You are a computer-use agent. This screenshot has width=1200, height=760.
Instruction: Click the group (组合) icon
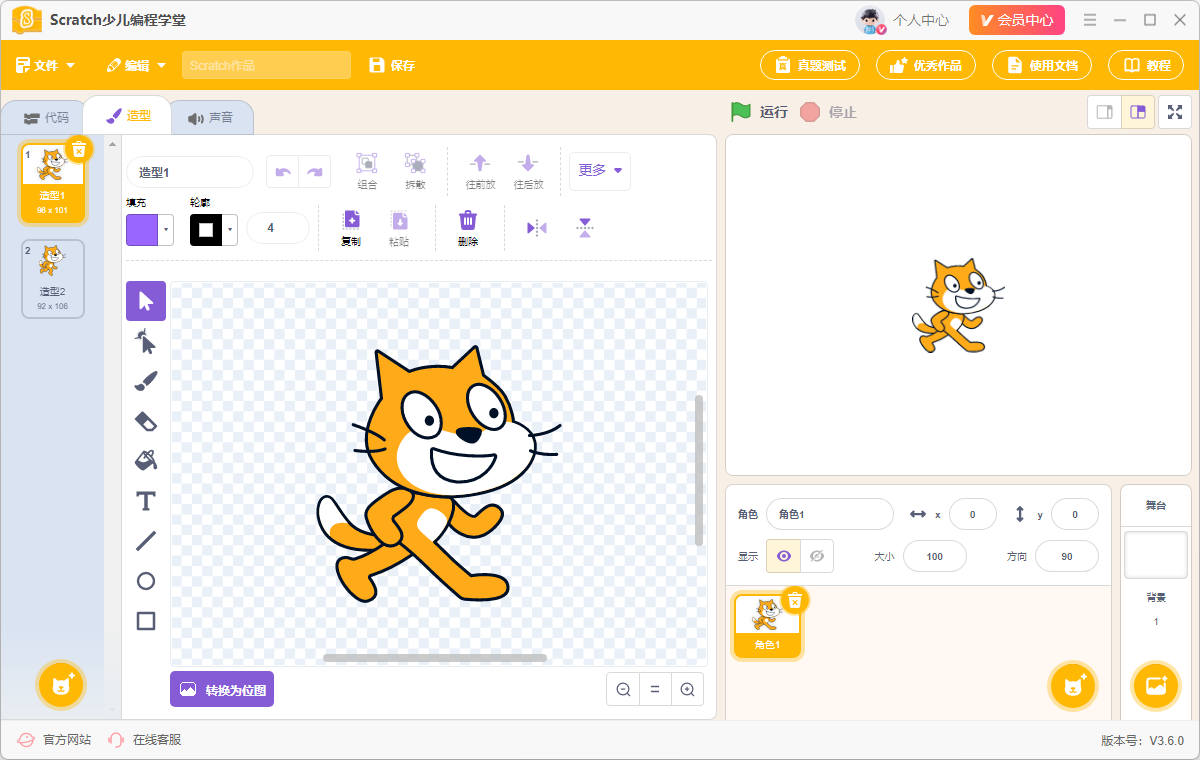367,171
